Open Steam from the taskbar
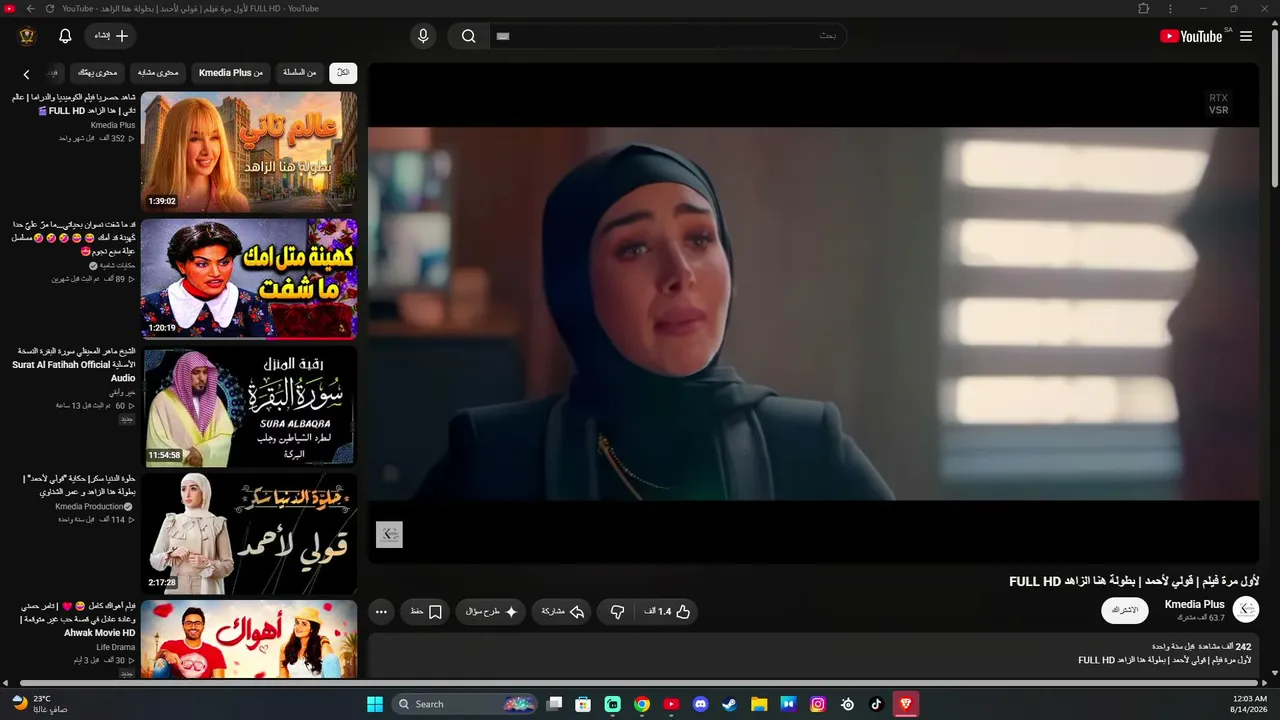1280x720 pixels. (x=729, y=704)
